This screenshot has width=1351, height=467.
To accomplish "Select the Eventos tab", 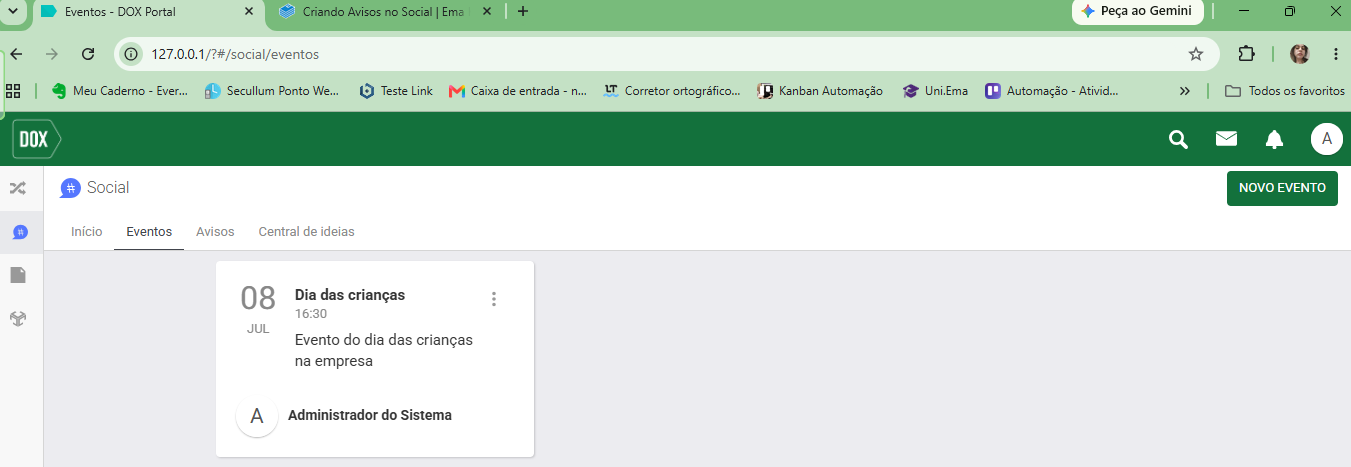I will (x=149, y=232).
